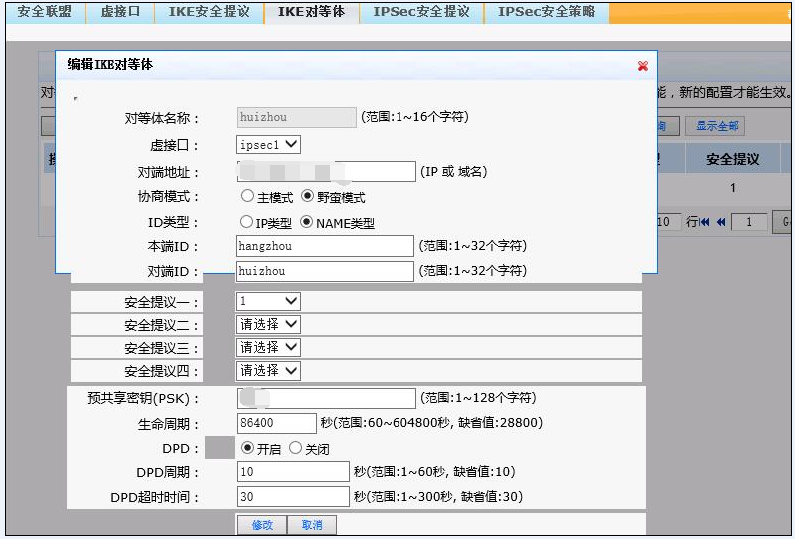
Task: Click the DPD周期 field showing 10
Action: coord(293,472)
